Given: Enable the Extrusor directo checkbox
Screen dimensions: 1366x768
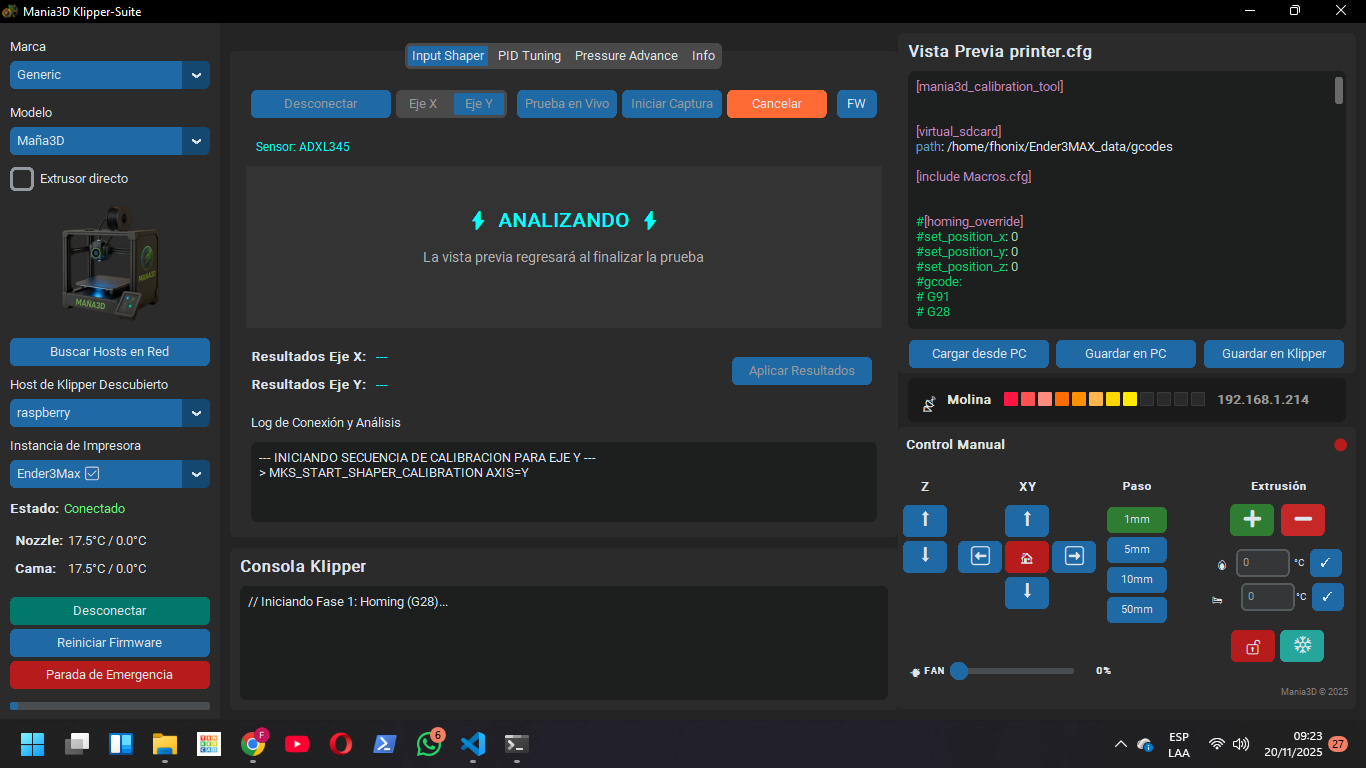Looking at the screenshot, I should click(22, 179).
